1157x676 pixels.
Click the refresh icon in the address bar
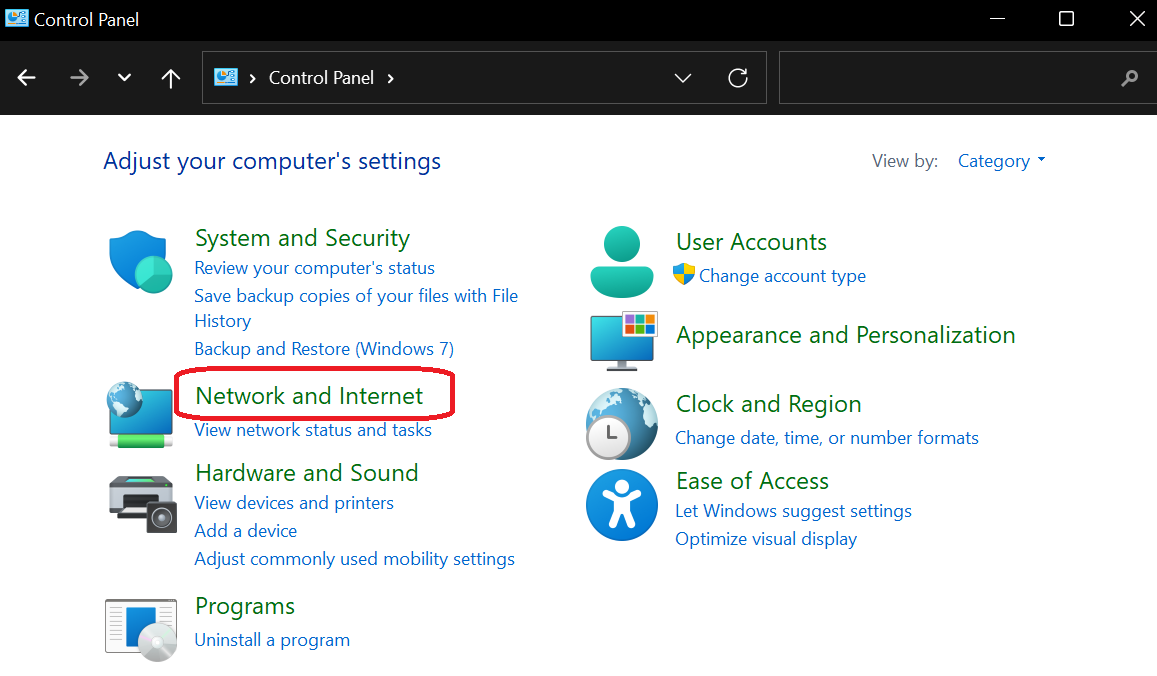pos(738,77)
